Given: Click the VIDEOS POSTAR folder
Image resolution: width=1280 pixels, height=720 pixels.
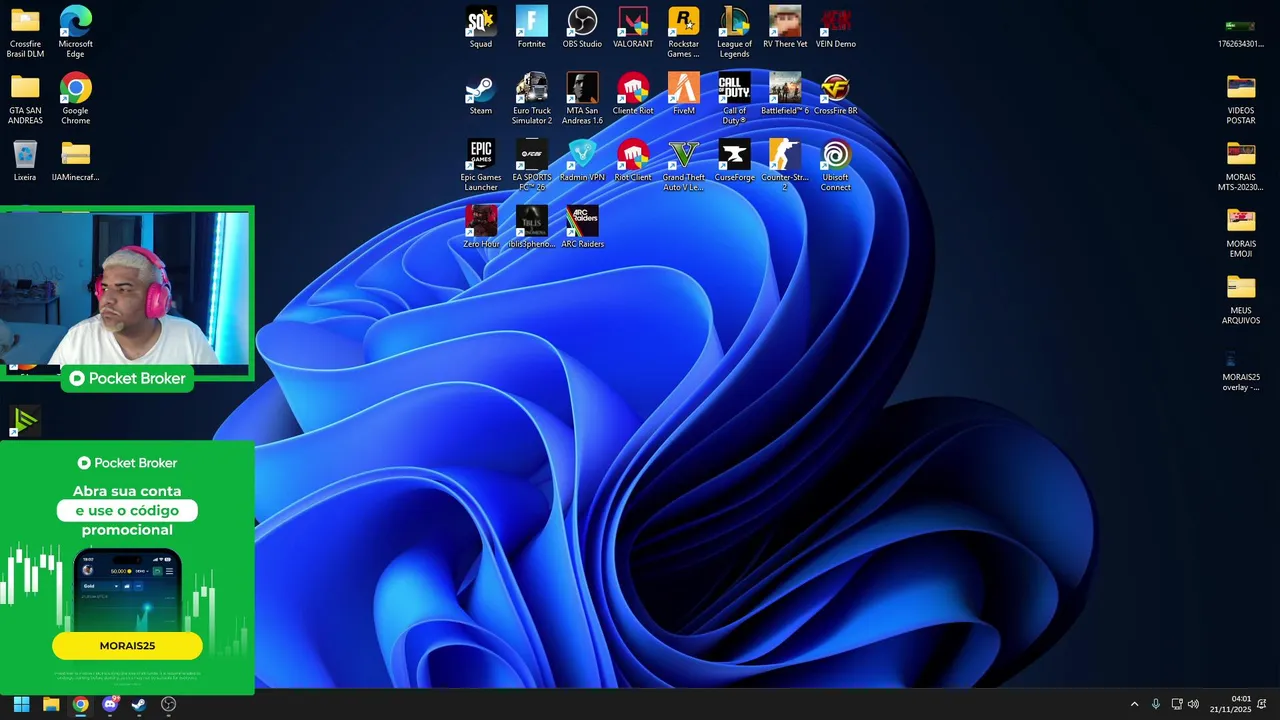Looking at the screenshot, I should [x=1241, y=99].
